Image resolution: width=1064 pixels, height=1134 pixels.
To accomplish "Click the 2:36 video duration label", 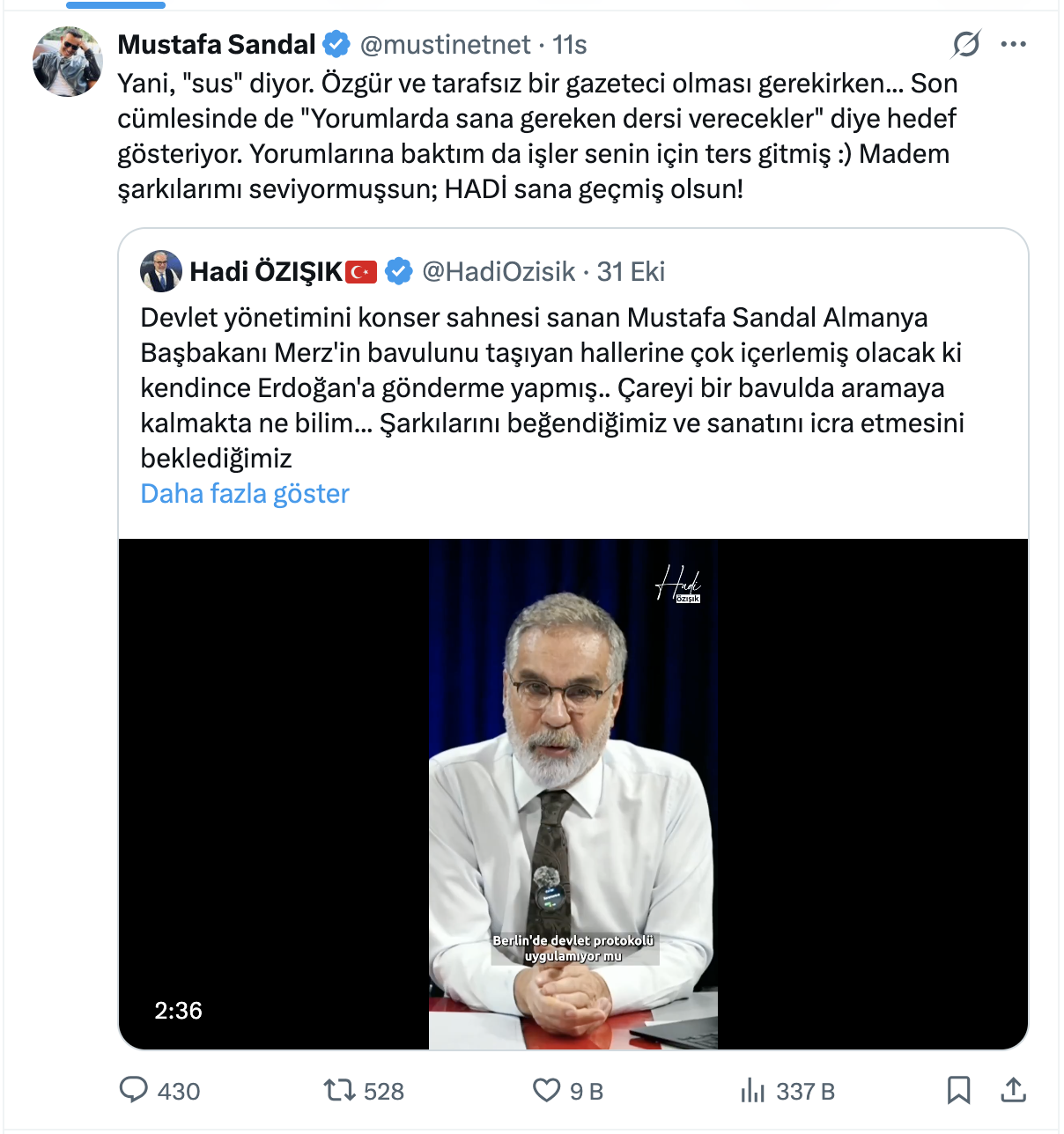I will (179, 1010).
